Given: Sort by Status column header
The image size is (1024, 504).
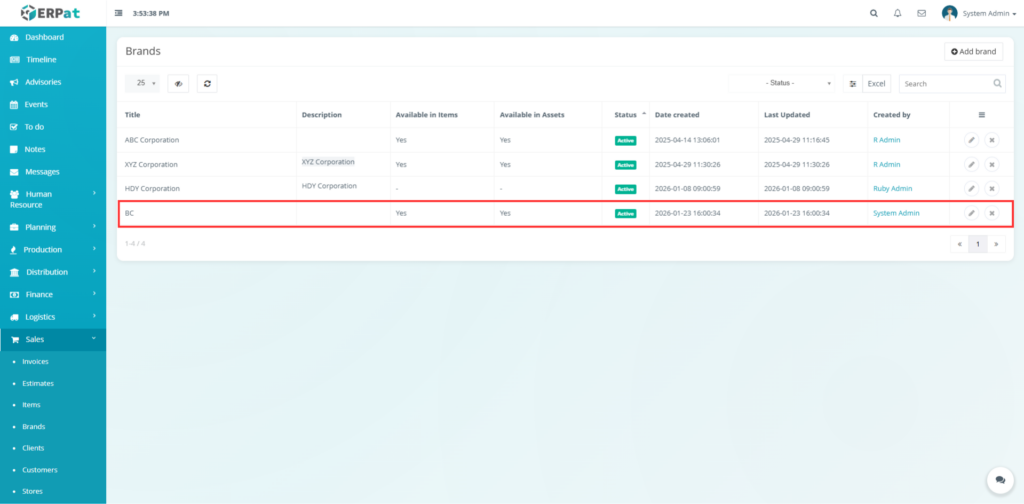Looking at the screenshot, I should [625, 115].
